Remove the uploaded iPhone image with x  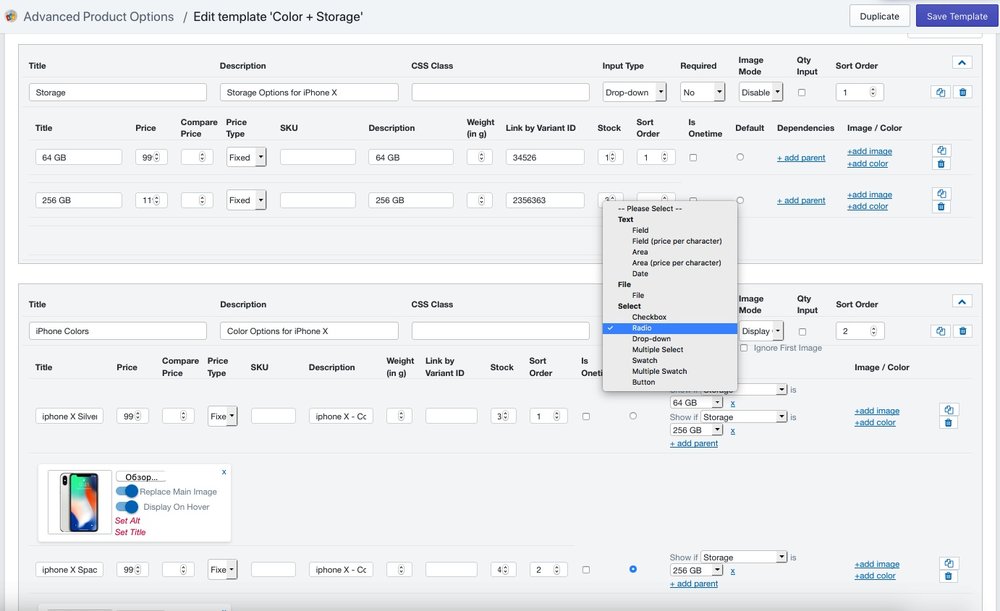click(x=224, y=472)
